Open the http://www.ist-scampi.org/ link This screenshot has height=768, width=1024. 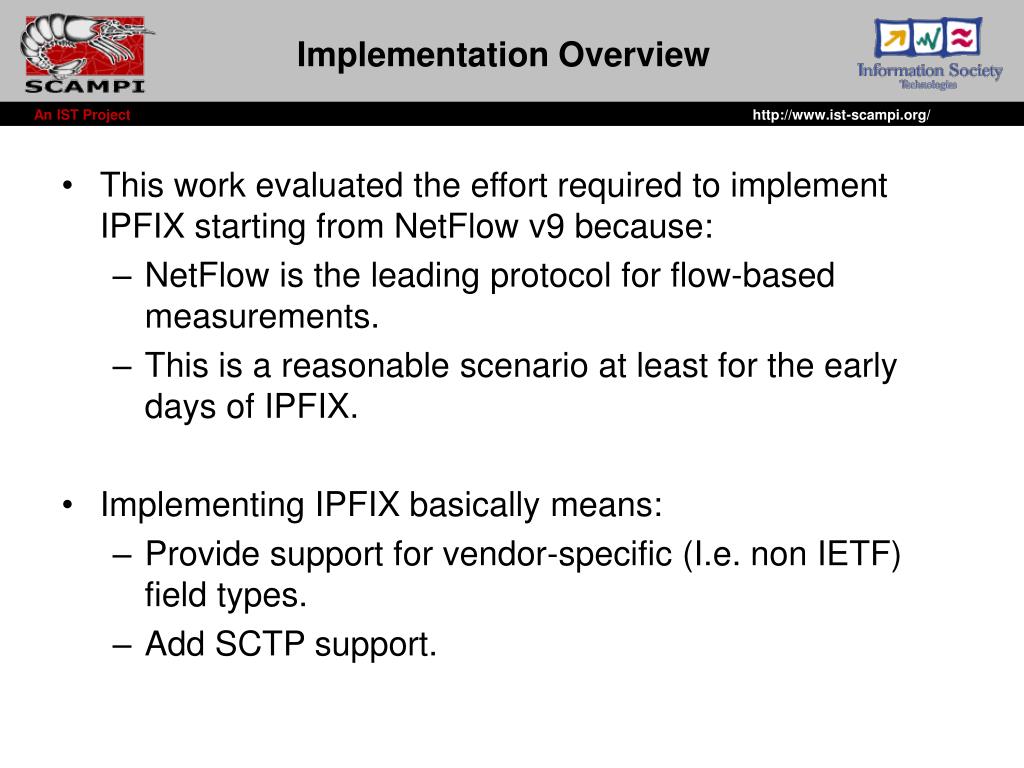coord(841,115)
